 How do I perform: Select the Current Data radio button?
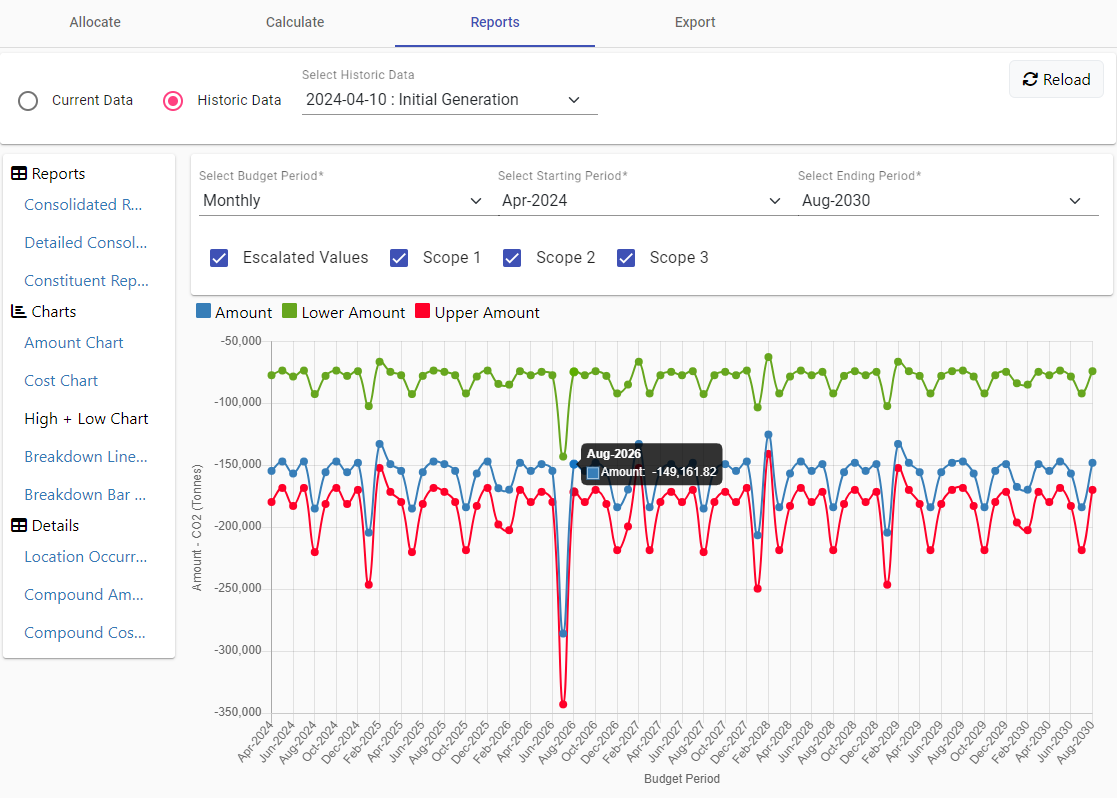28,100
